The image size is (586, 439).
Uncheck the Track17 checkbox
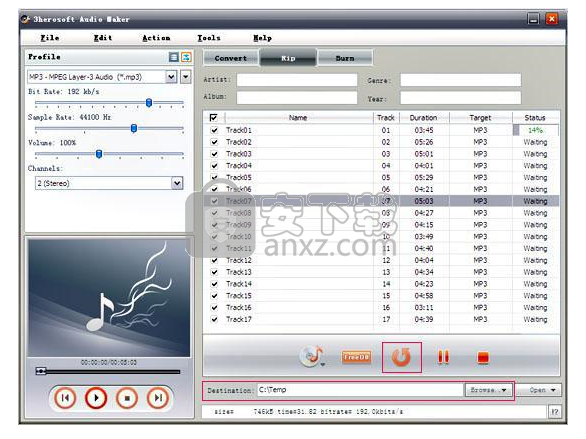tap(214, 319)
